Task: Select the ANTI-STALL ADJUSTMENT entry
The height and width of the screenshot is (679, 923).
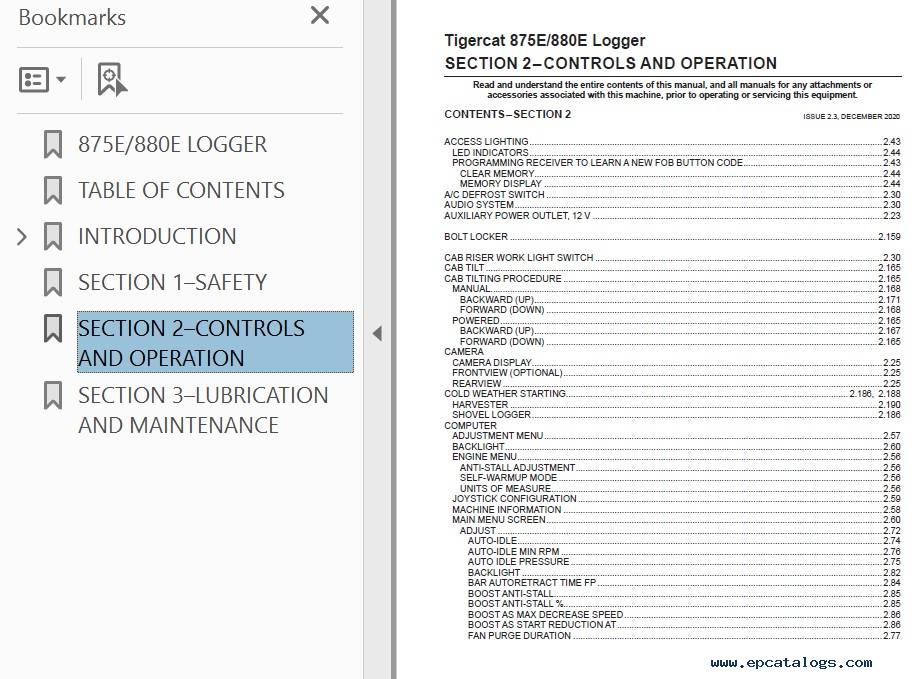Action: pyautogui.click(x=680, y=468)
